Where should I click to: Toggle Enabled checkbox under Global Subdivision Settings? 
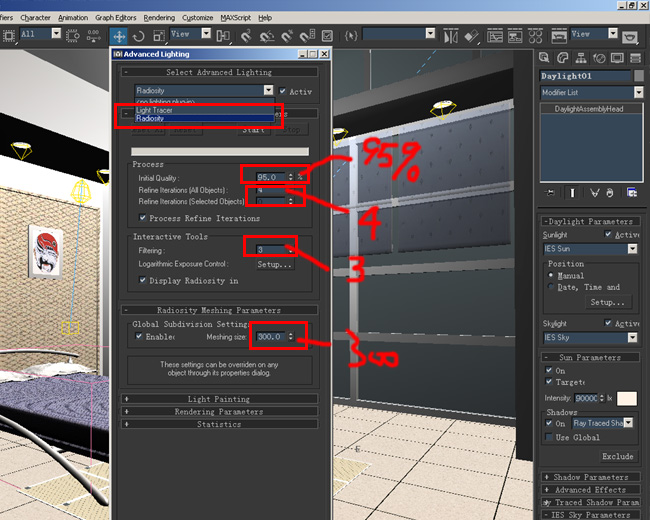click(139, 336)
